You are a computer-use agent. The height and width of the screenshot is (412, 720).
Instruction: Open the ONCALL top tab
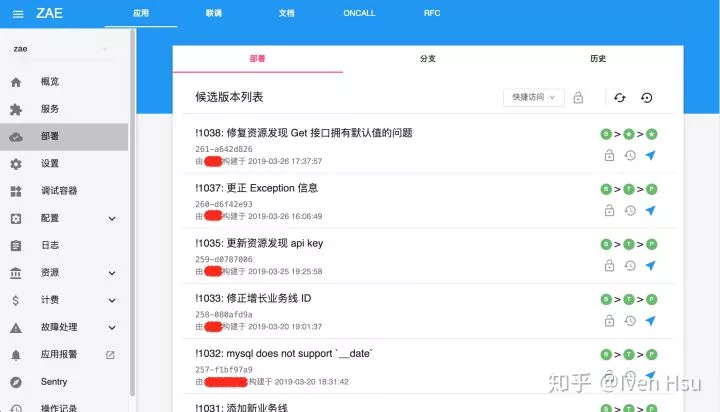pos(359,13)
